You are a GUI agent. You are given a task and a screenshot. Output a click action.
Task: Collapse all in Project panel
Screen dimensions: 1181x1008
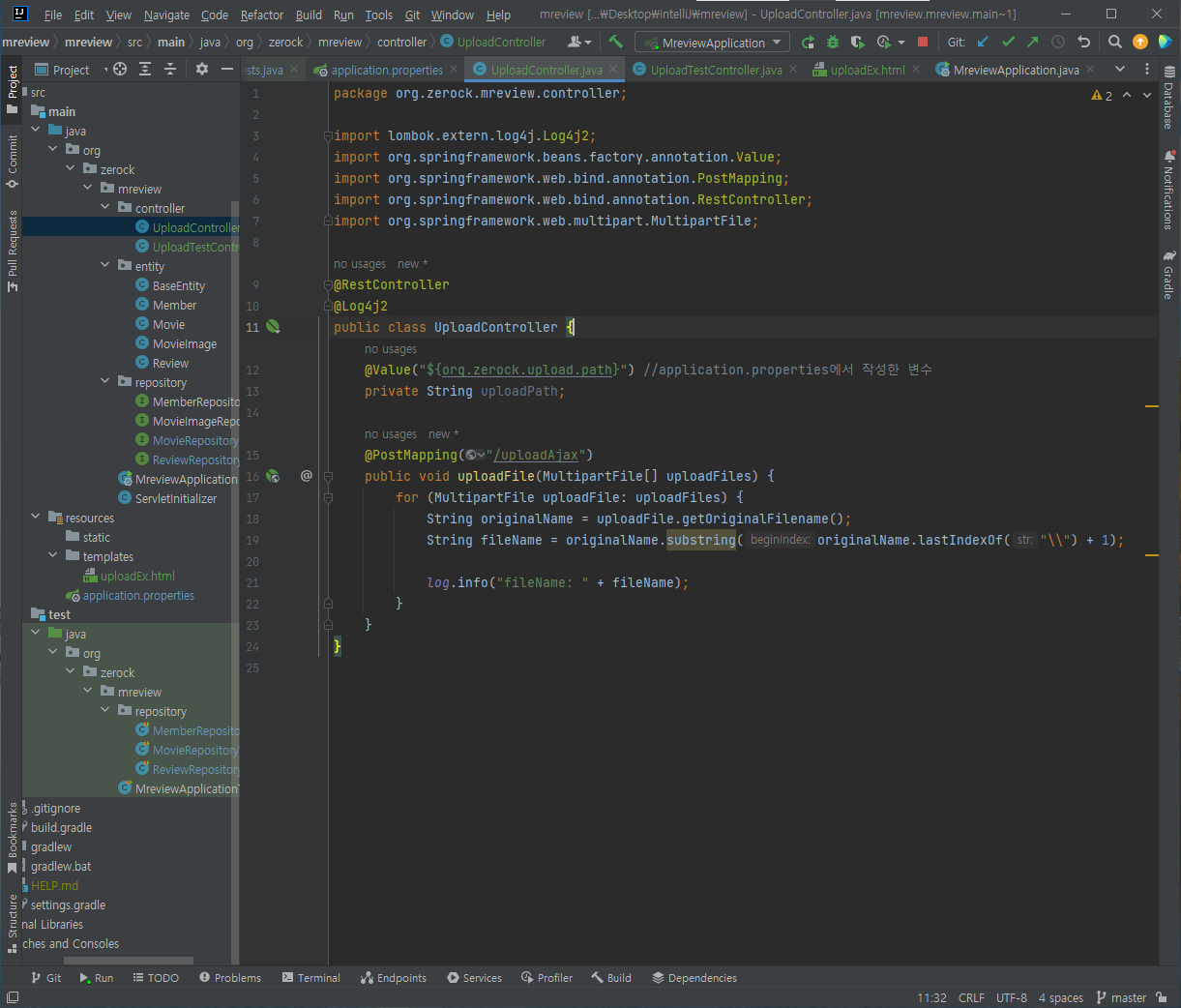[x=170, y=69]
